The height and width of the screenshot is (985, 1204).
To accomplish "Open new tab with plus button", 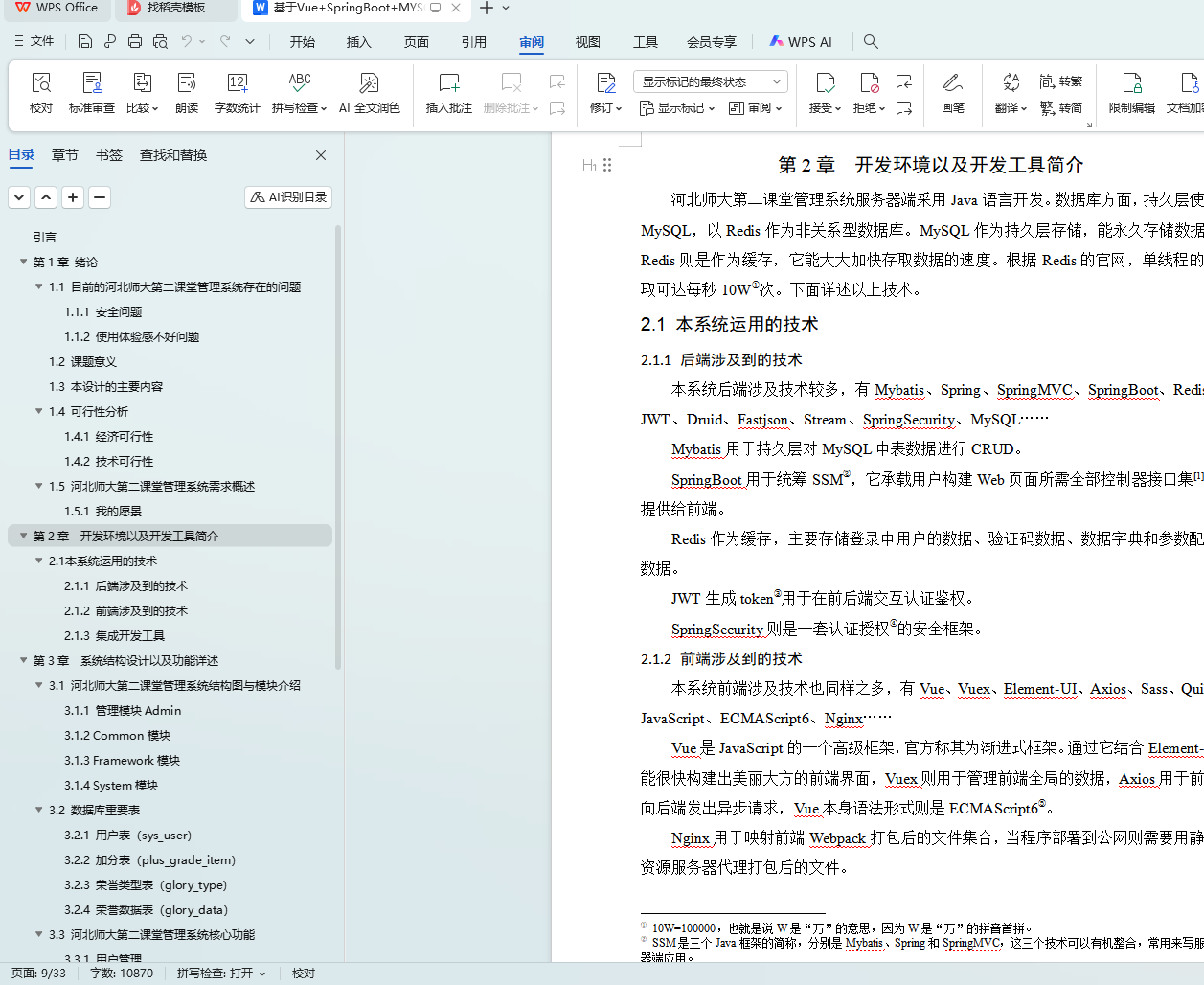I will pos(487,9).
